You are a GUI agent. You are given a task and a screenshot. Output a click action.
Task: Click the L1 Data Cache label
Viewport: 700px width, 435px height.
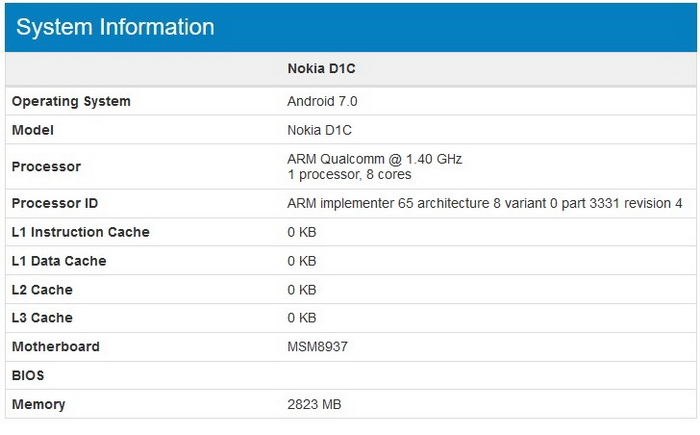(59, 261)
